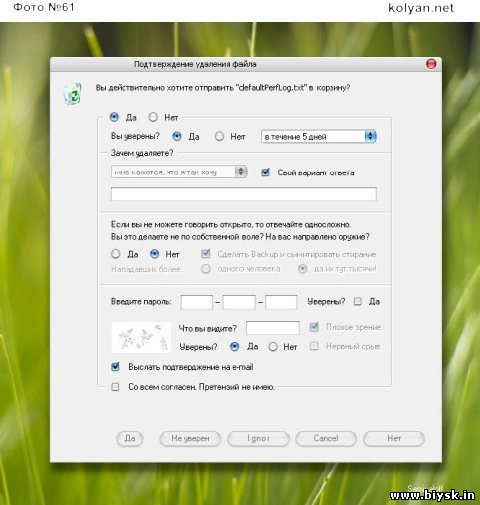480x505 pixels.
Task: Click first password input box
Action: click(197, 302)
